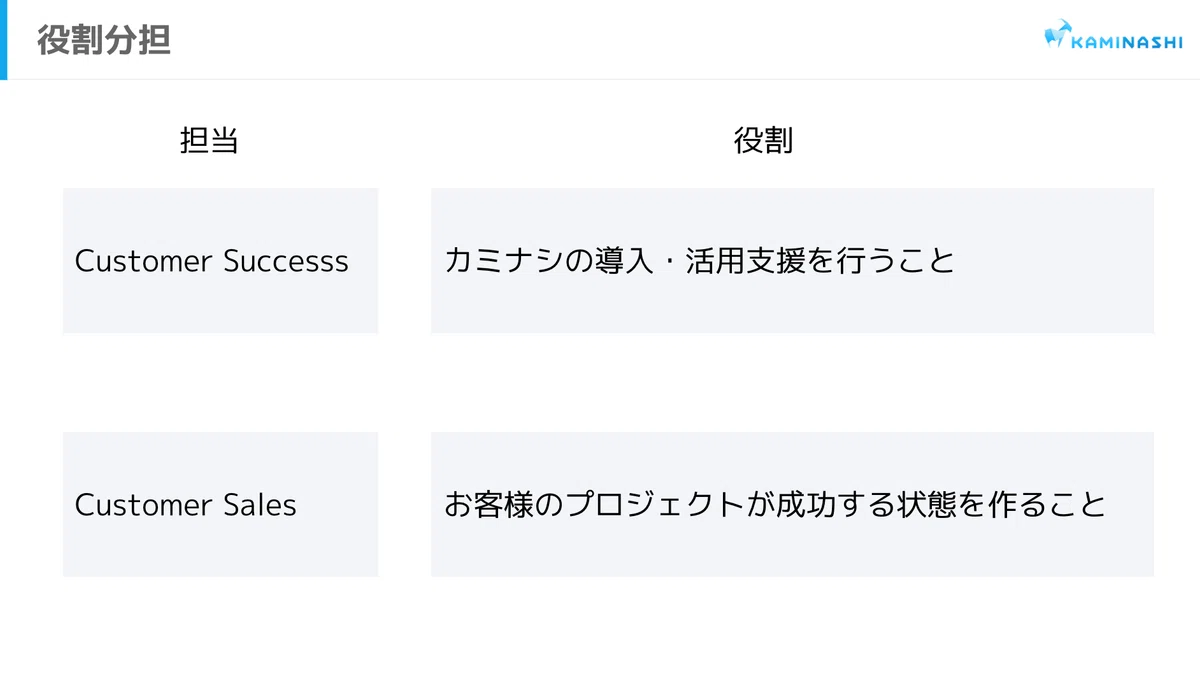Click 行うこと at end of first role
This screenshot has width=1200, height=674.
point(896,261)
